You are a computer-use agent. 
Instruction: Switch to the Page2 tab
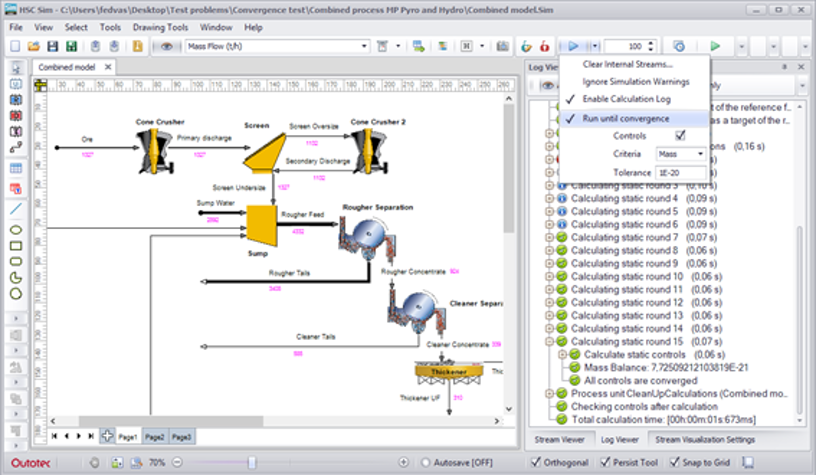tap(155, 437)
